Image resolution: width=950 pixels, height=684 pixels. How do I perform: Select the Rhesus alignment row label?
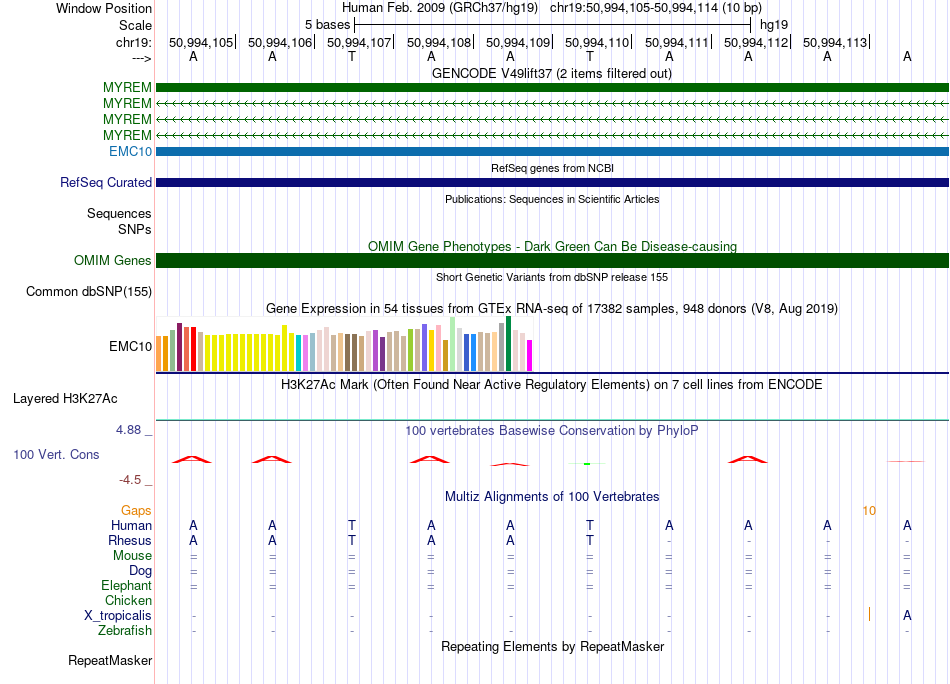click(x=130, y=540)
